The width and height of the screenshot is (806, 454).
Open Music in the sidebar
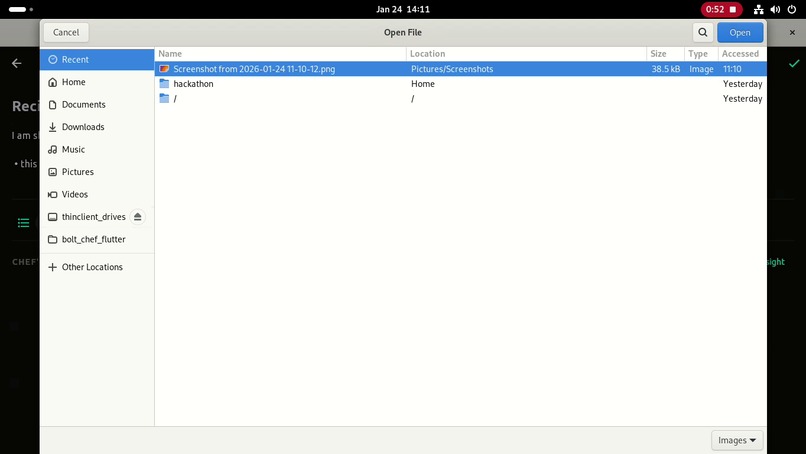97,150
